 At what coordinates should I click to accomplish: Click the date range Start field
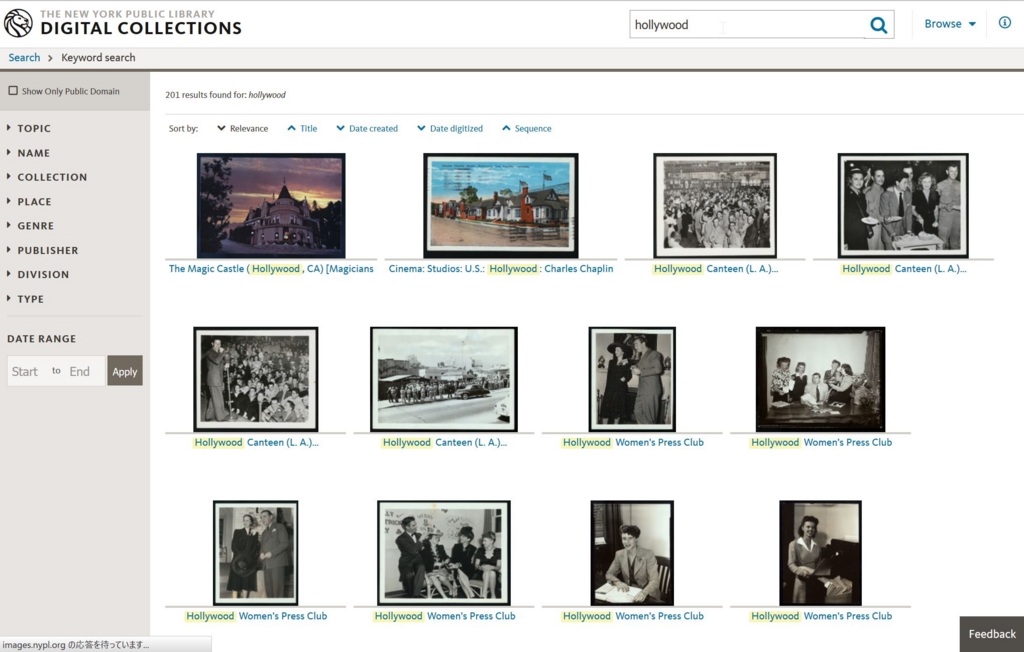(x=26, y=371)
